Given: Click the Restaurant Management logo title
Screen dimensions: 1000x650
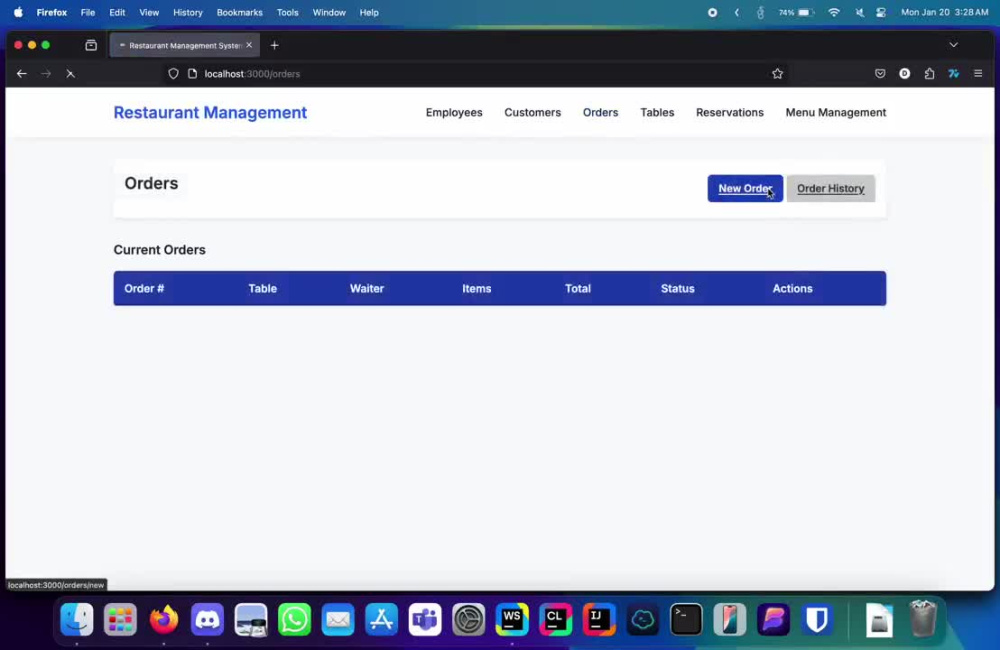Looking at the screenshot, I should pyautogui.click(x=210, y=112).
